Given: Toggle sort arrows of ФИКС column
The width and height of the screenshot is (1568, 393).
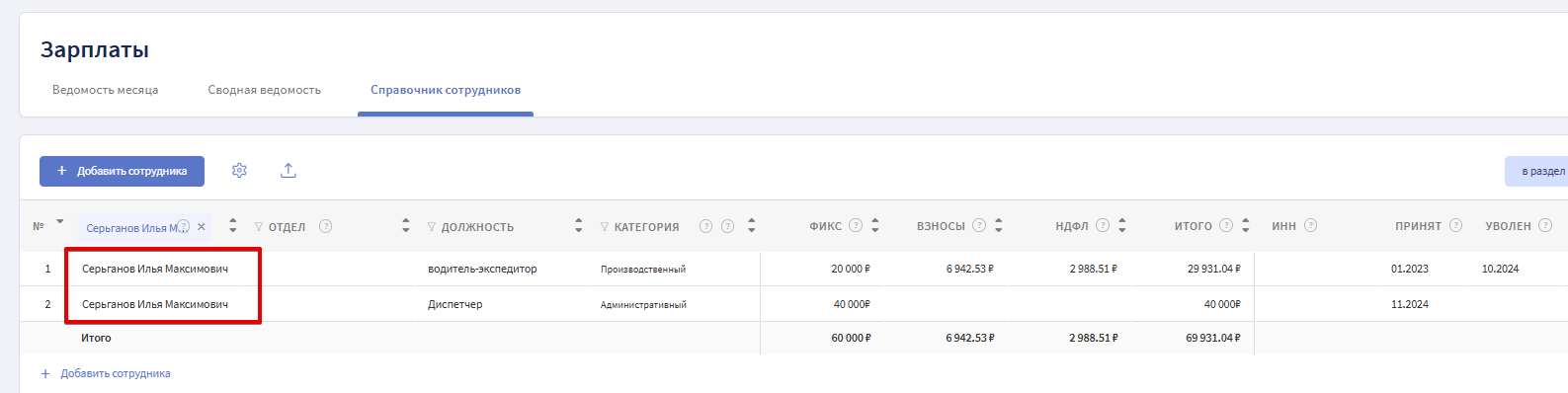Looking at the screenshot, I should point(875,226).
